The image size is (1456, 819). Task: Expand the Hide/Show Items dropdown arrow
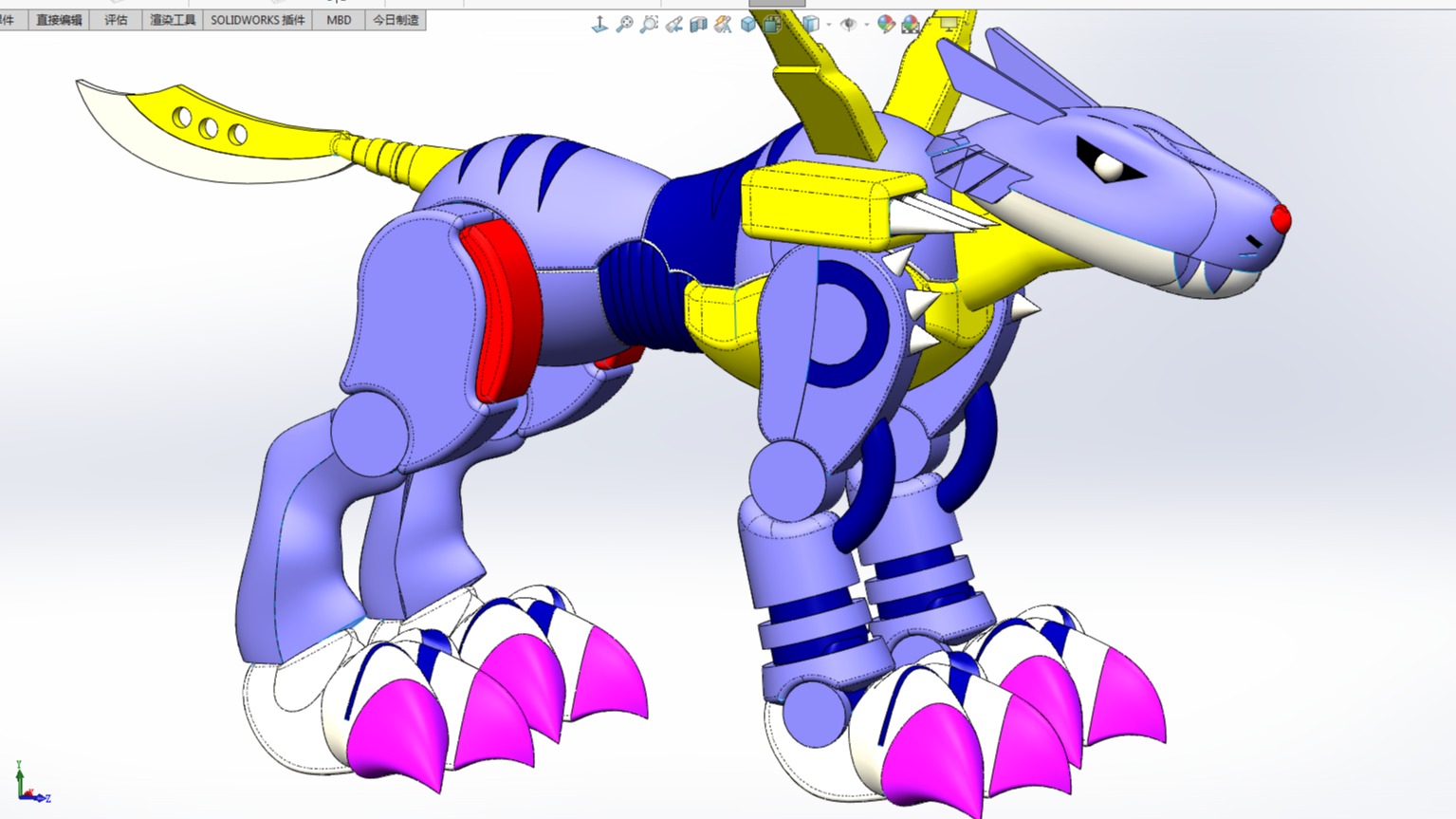click(x=867, y=25)
